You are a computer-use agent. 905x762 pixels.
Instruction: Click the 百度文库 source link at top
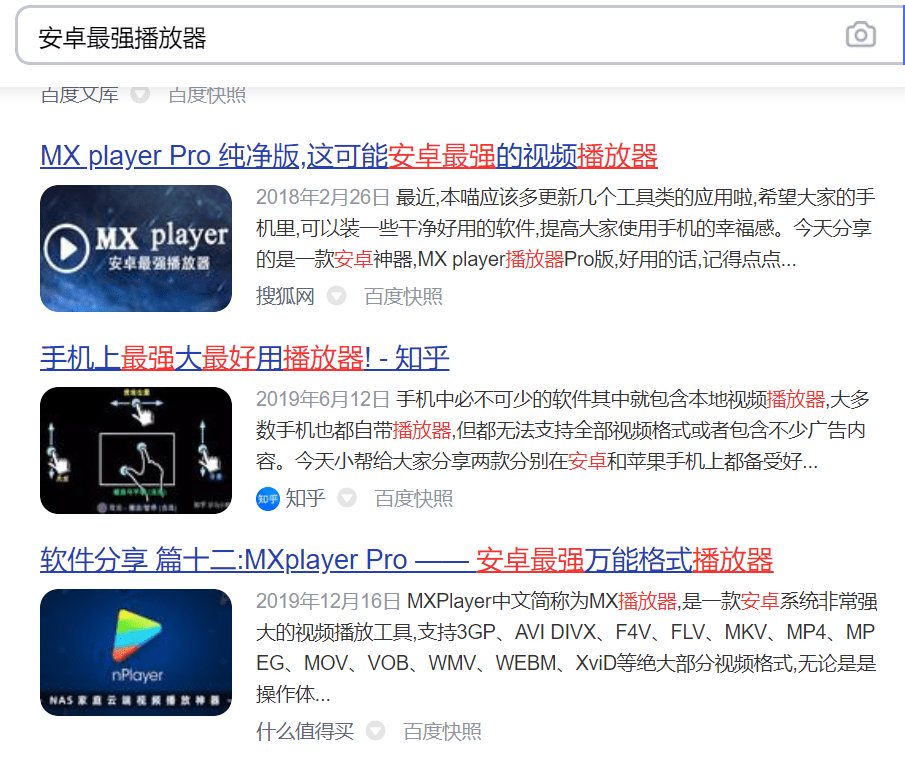pos(80,95)
